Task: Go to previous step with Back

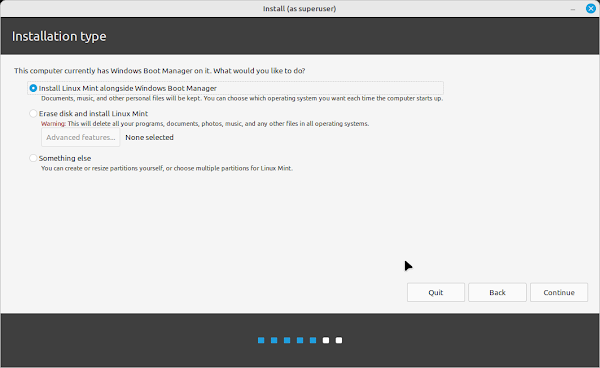Action: pos(497,292)
